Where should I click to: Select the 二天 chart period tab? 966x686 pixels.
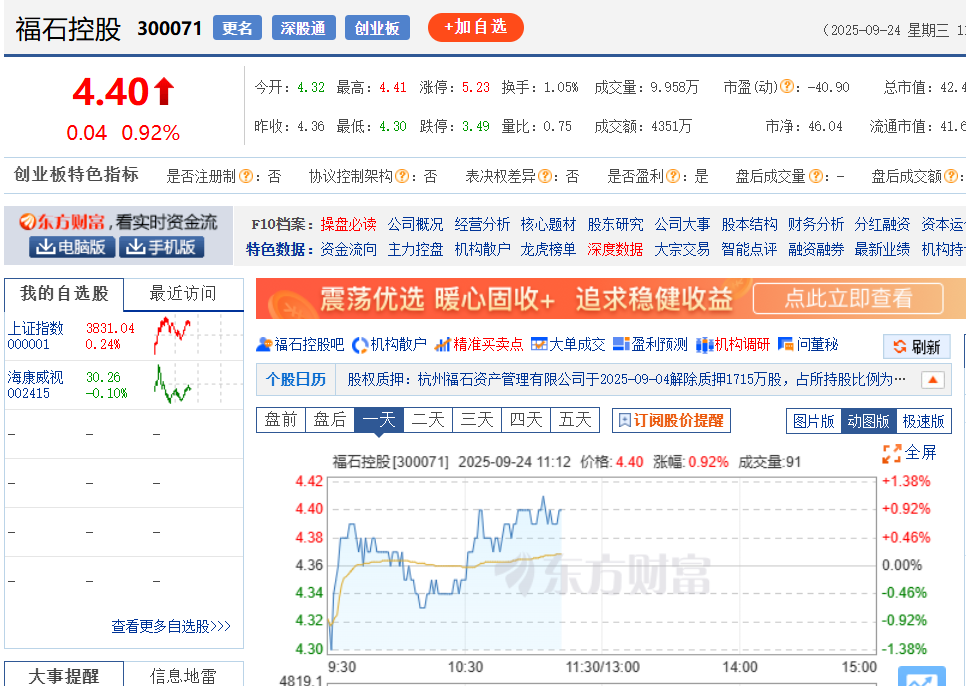point(428,420)
